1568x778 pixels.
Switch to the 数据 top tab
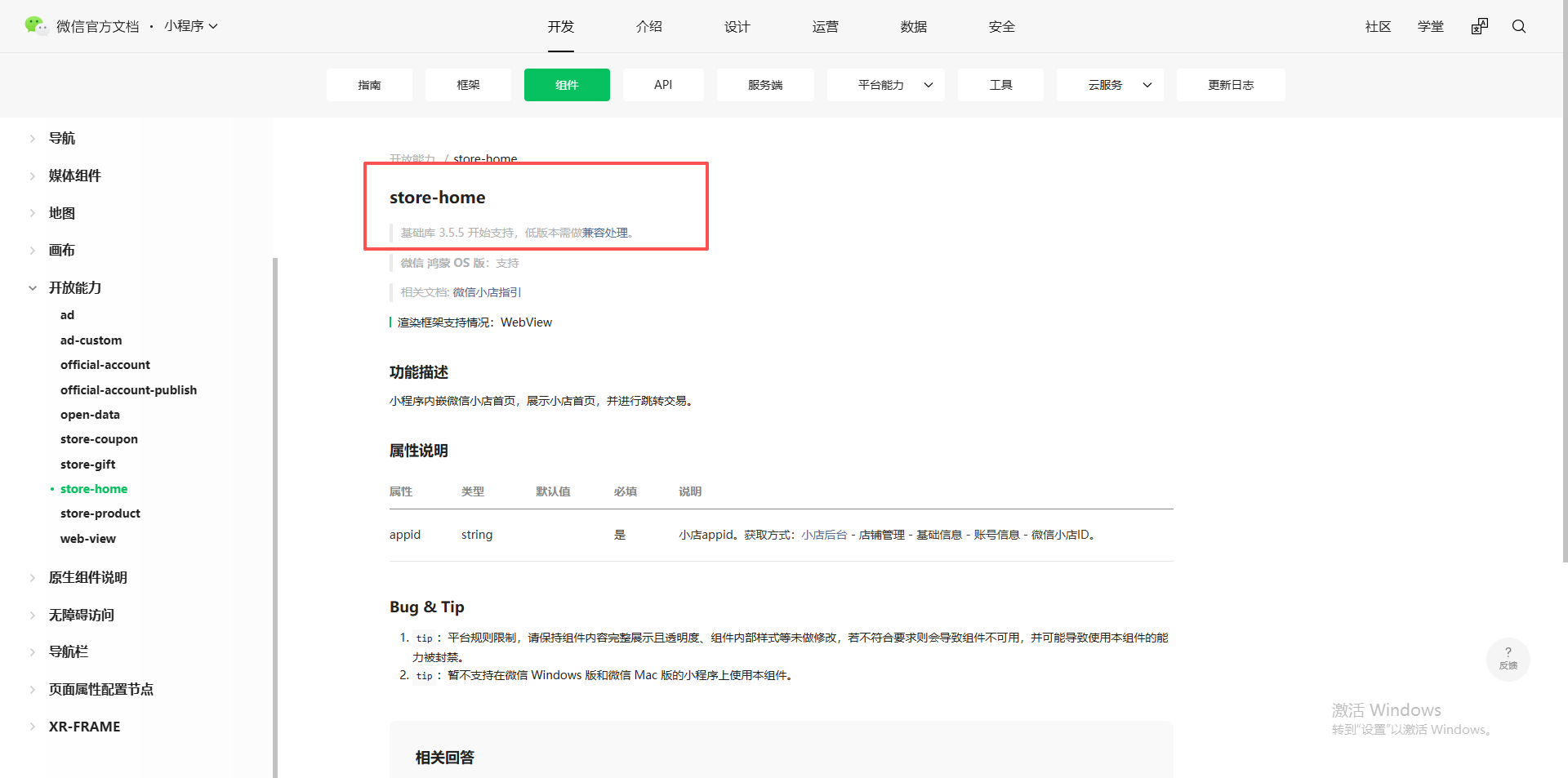pos(914,26)
